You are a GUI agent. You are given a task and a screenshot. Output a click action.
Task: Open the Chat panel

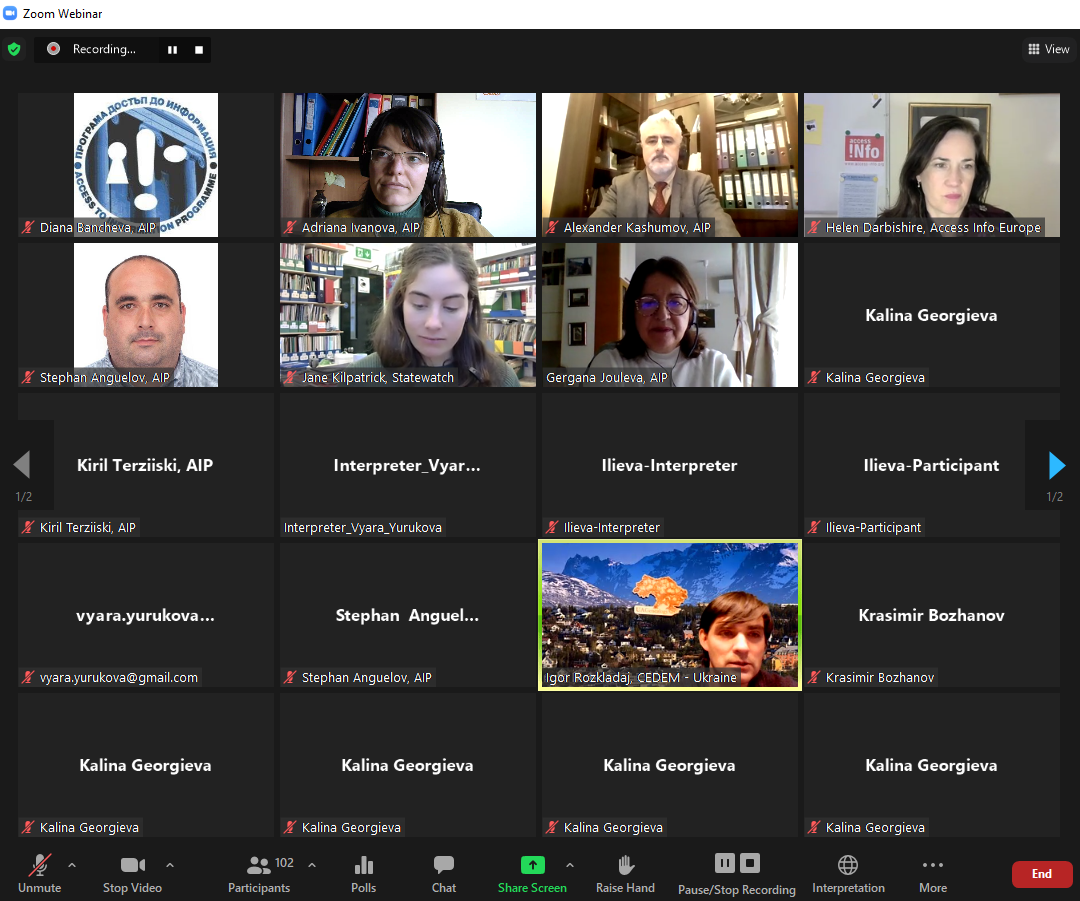coord(444,866)
